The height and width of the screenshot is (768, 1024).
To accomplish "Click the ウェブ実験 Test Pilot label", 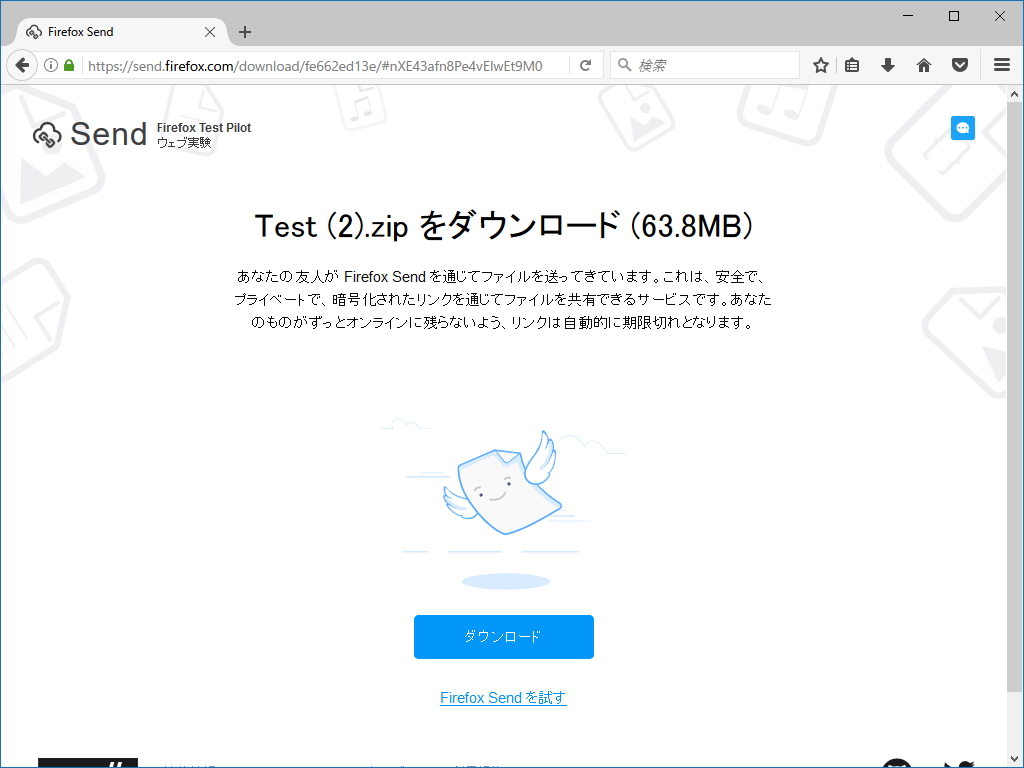I will pos(183,143).
